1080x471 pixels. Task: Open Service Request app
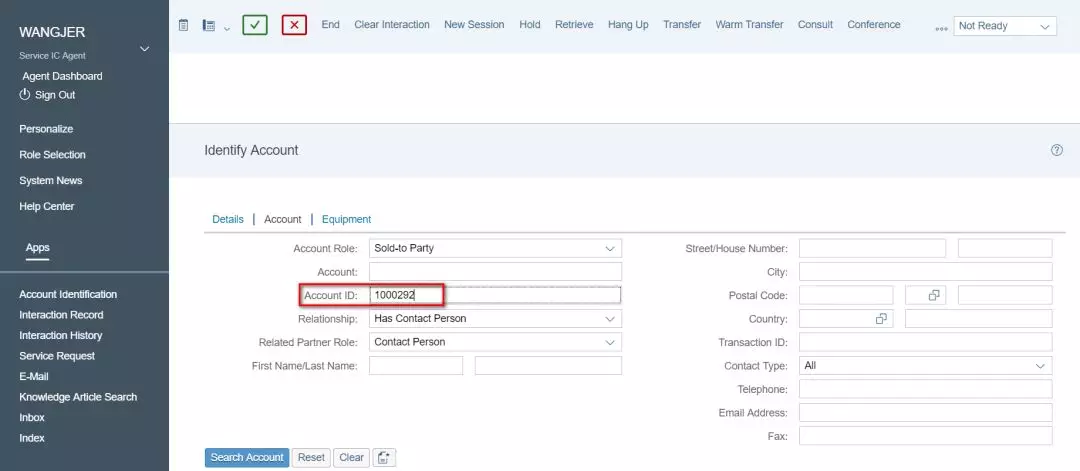57,356
